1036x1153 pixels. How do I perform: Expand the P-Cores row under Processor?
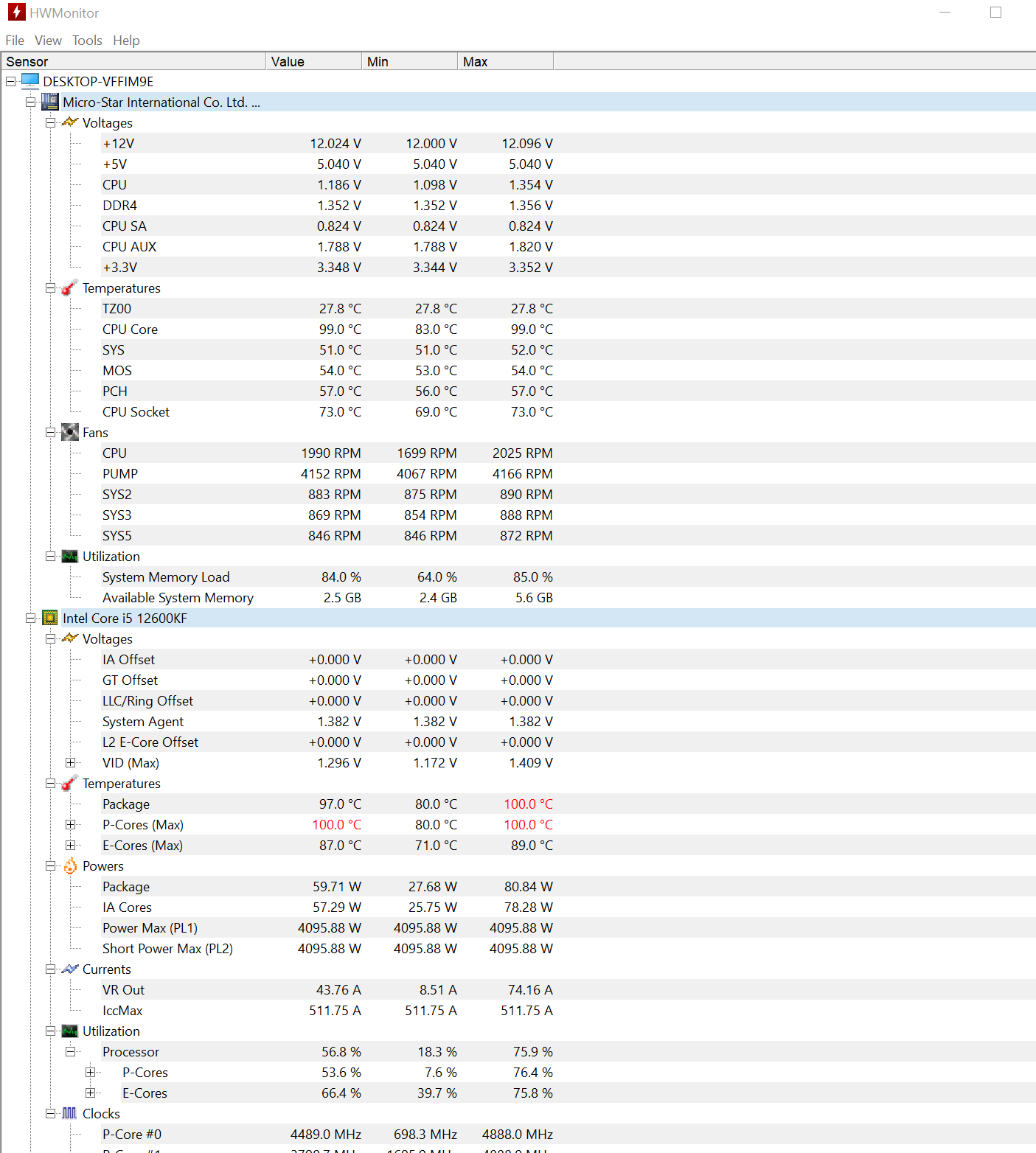(x=91, y=1072)
